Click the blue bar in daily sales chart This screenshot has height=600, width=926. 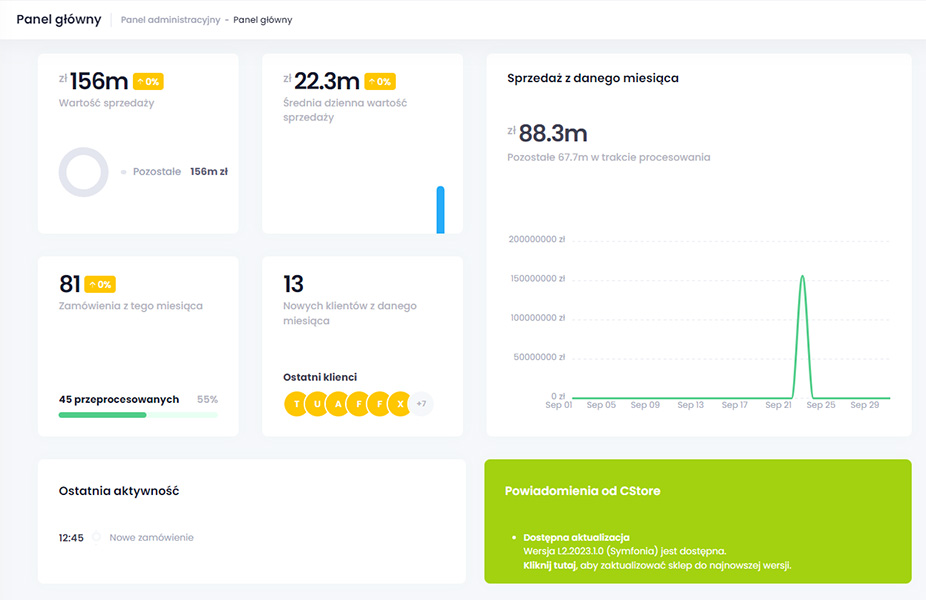pos(440,210)
